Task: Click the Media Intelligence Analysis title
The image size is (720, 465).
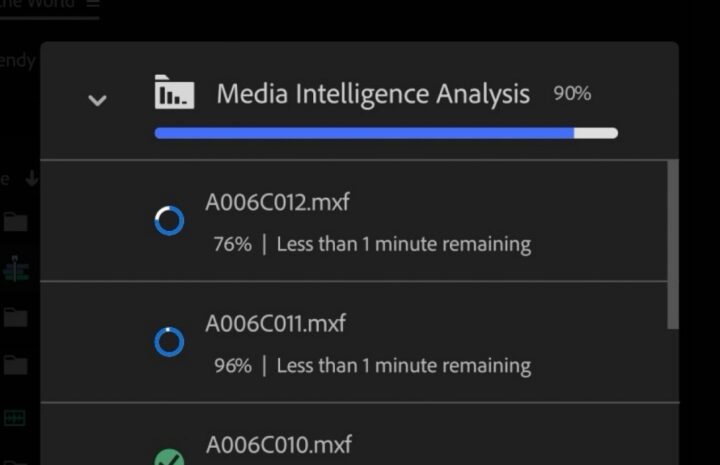Action: (373, 94)
